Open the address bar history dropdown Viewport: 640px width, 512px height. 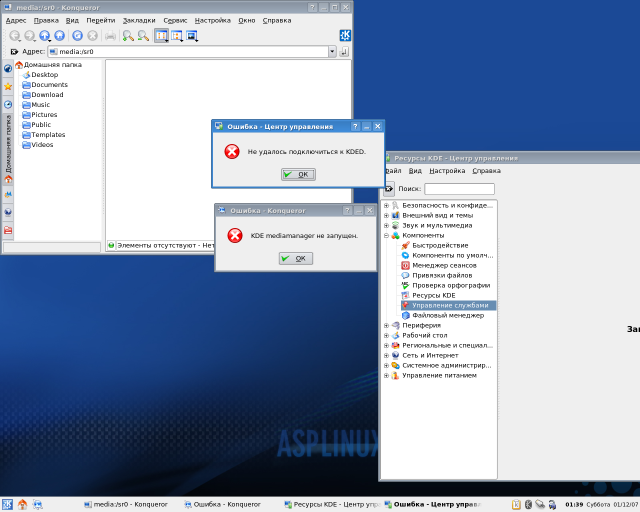point(332,51)
